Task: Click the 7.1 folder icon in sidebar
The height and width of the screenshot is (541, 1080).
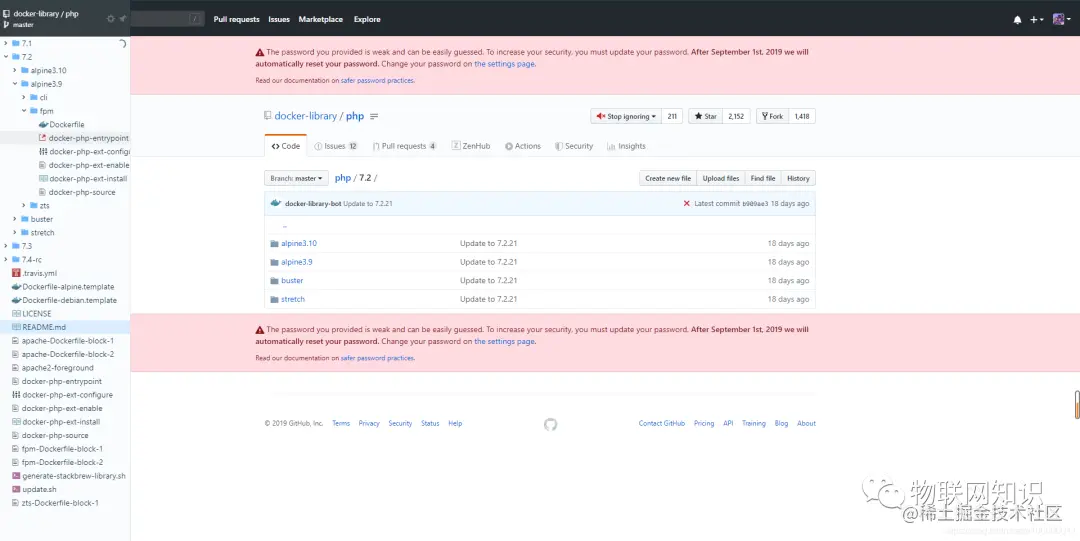Action: click(16, 43)
